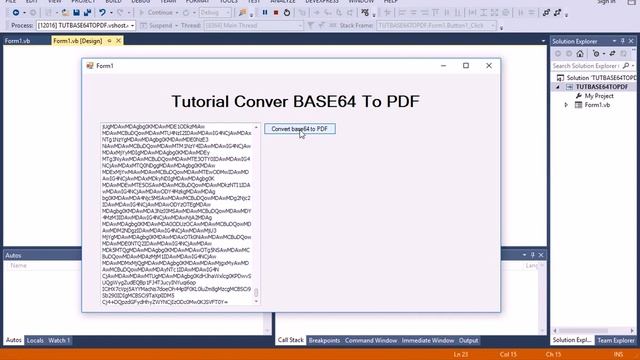Viewport: 640px width, 360px height.
Task: Click the 'INS' status bar indicator
Action: (618, 355)
